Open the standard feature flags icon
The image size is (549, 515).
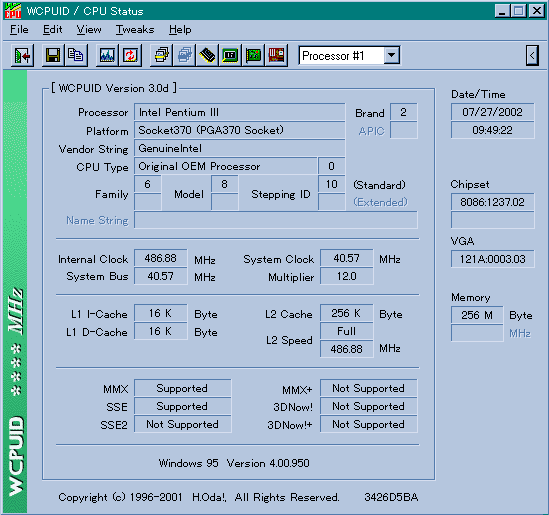point(161,55)
